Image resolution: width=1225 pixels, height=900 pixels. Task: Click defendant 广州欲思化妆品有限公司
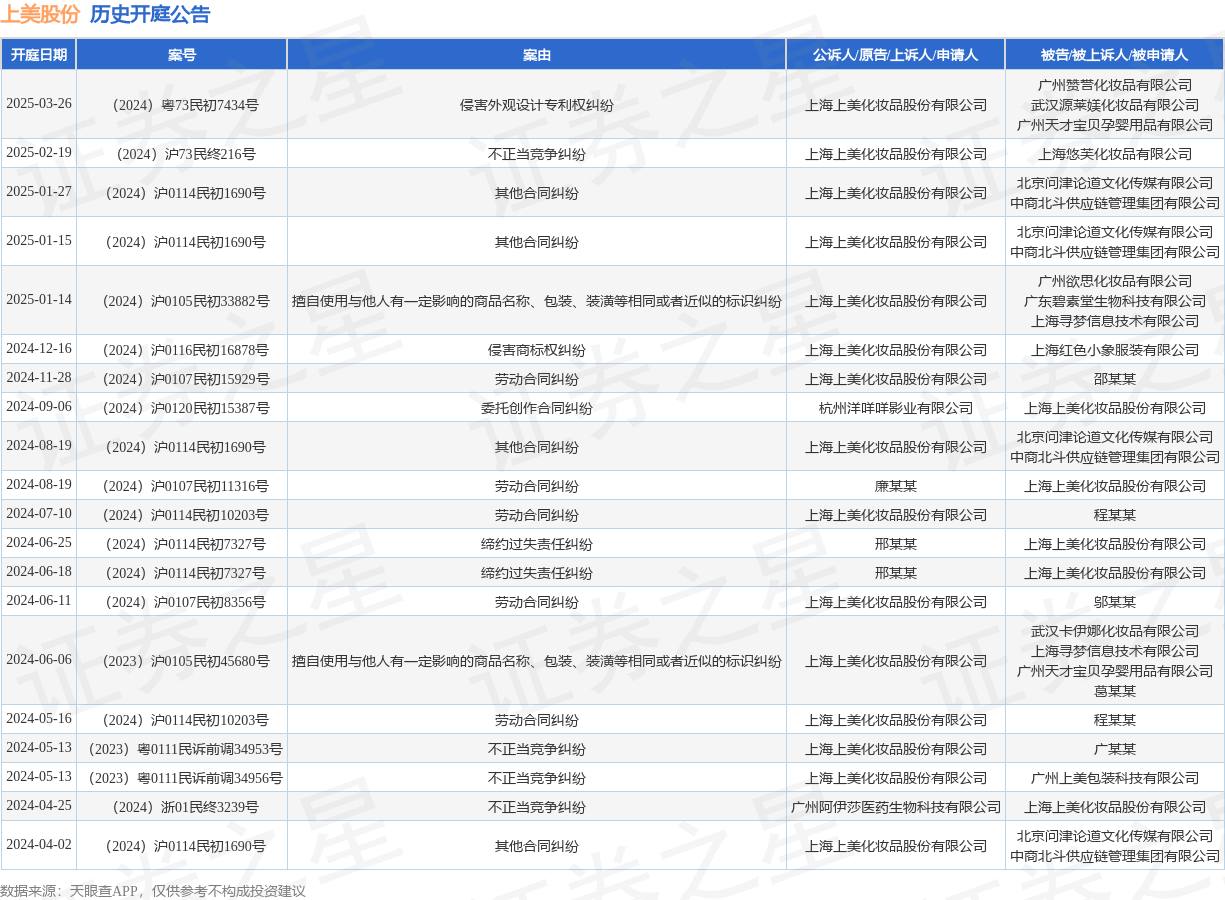(1115, 281)
